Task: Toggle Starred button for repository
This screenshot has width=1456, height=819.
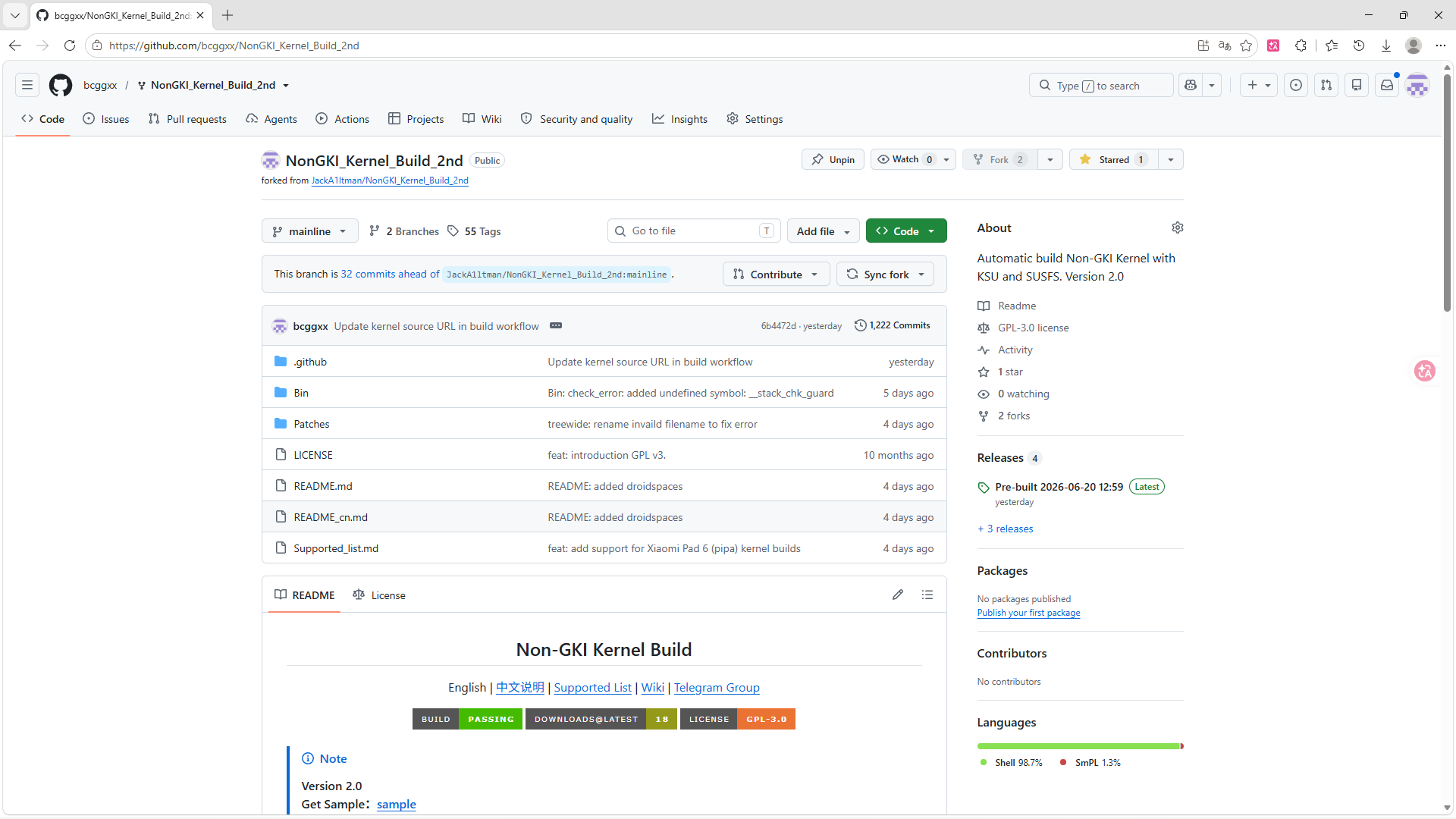Action: point(1113,159)
